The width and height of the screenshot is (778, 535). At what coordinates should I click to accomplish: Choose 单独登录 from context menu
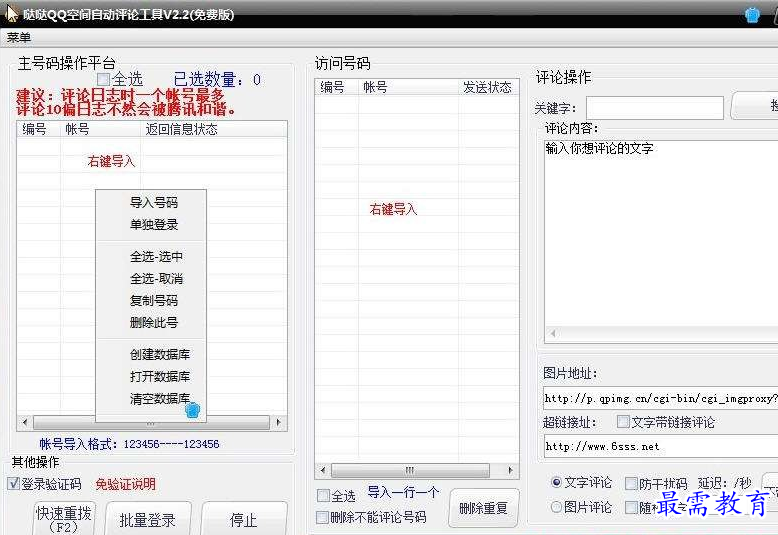coord(154,224)
